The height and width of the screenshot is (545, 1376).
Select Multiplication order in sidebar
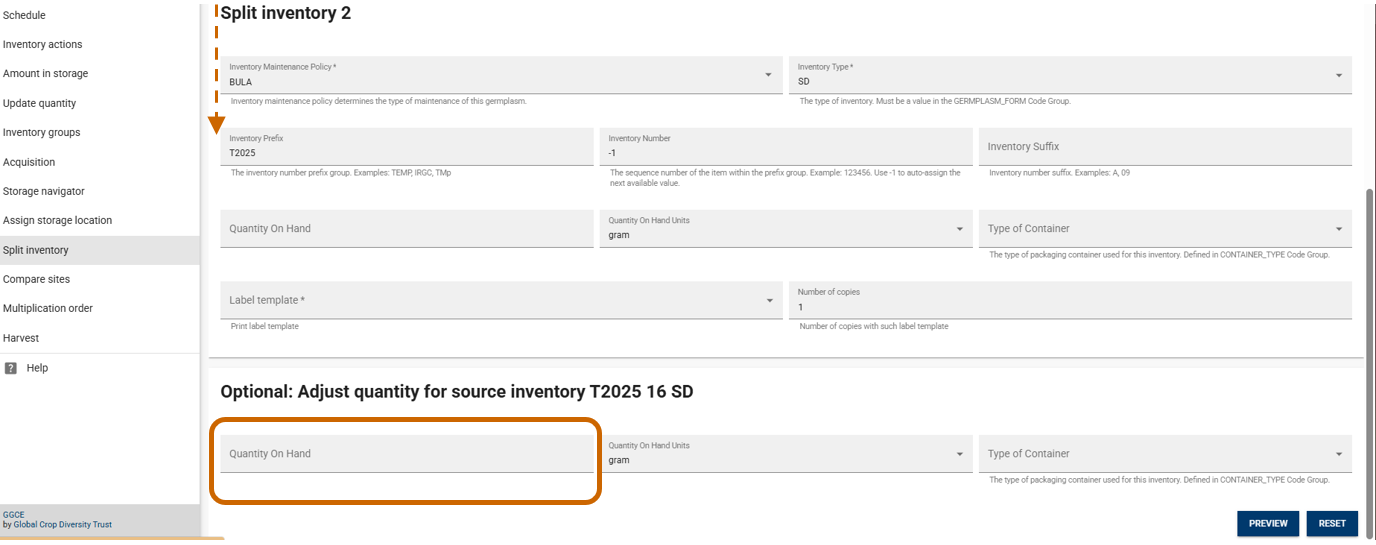pos(48,308)
